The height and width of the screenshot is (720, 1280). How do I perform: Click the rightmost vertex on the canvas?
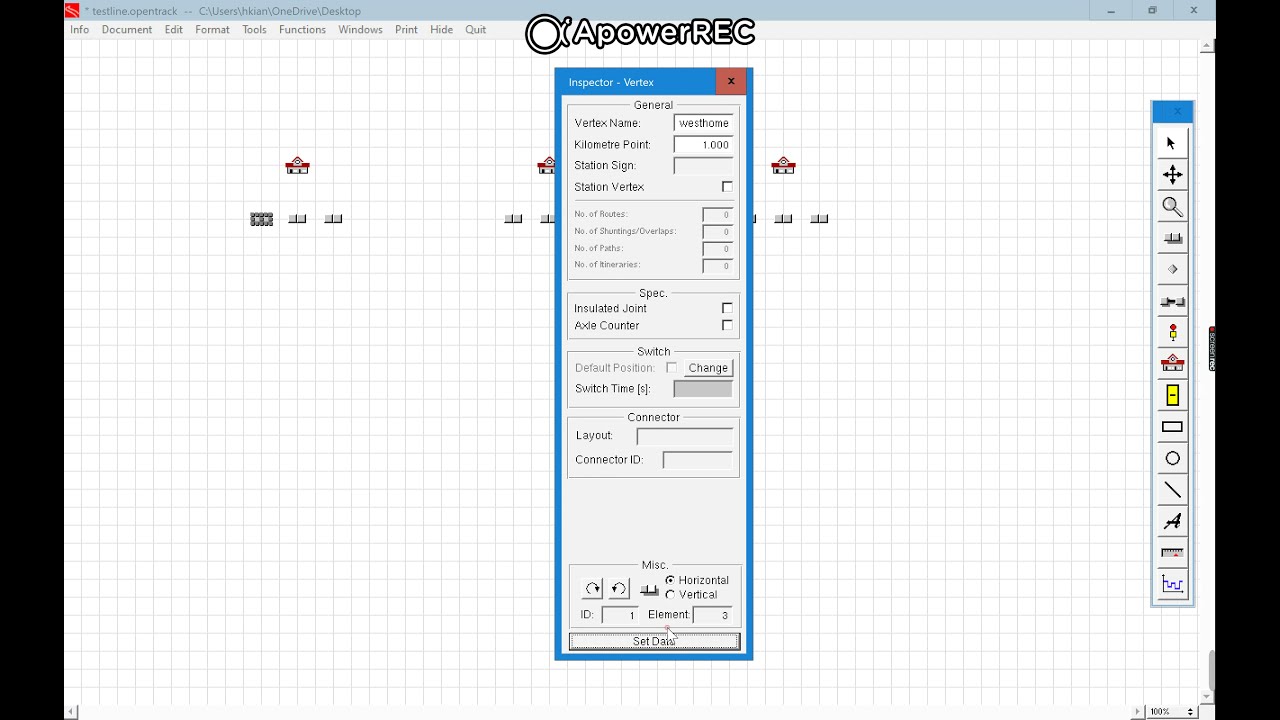coord(819,219)
